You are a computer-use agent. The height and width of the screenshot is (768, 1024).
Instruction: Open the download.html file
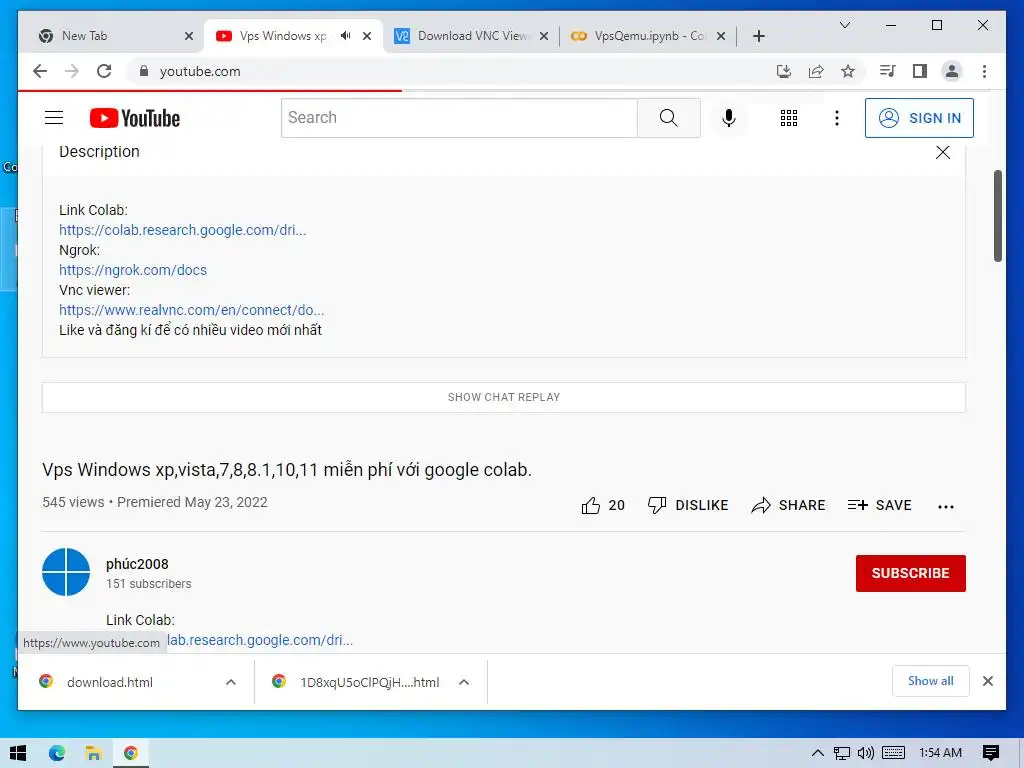110,682
